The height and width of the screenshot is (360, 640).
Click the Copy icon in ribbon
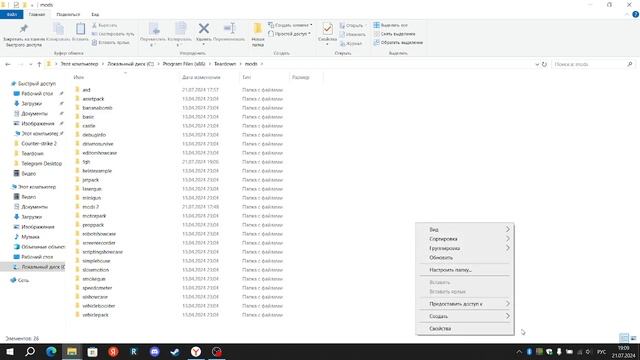tap(59, 29)
